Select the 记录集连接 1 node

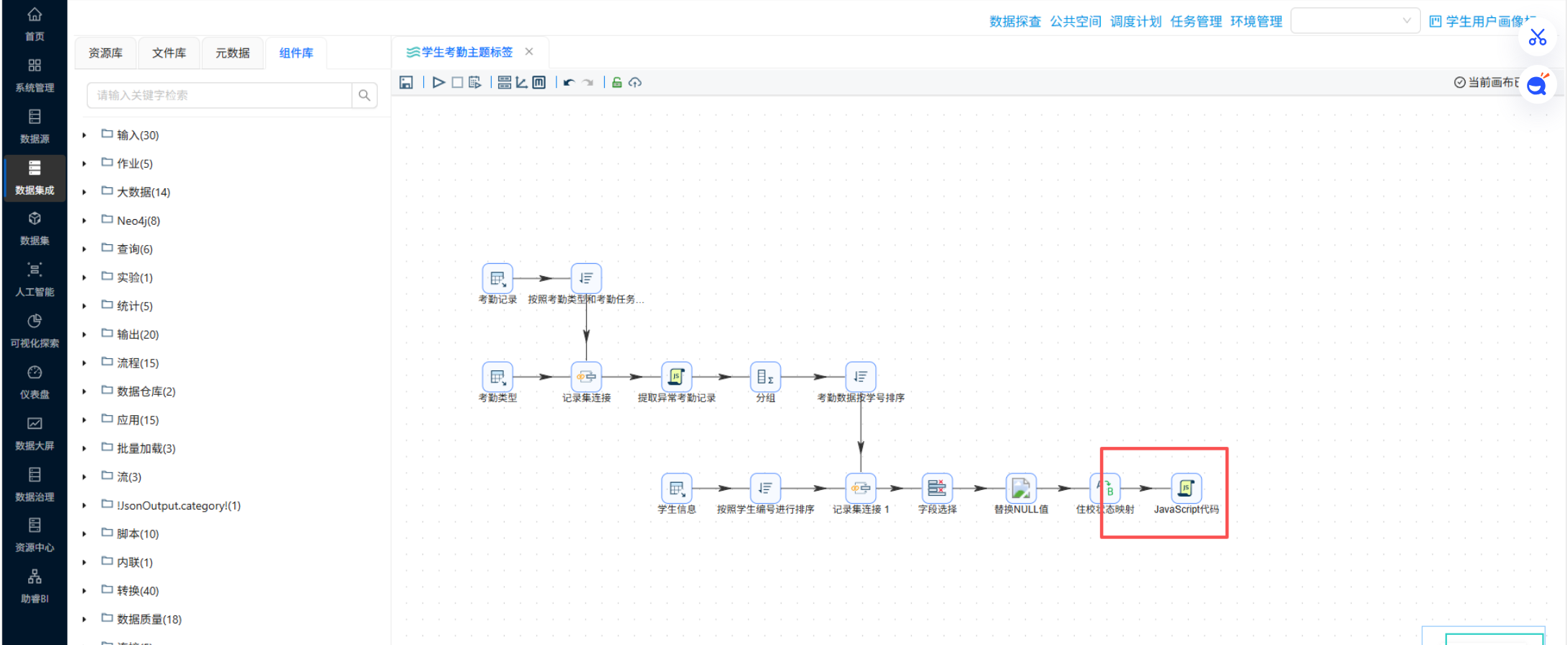[x=861, y=488]
